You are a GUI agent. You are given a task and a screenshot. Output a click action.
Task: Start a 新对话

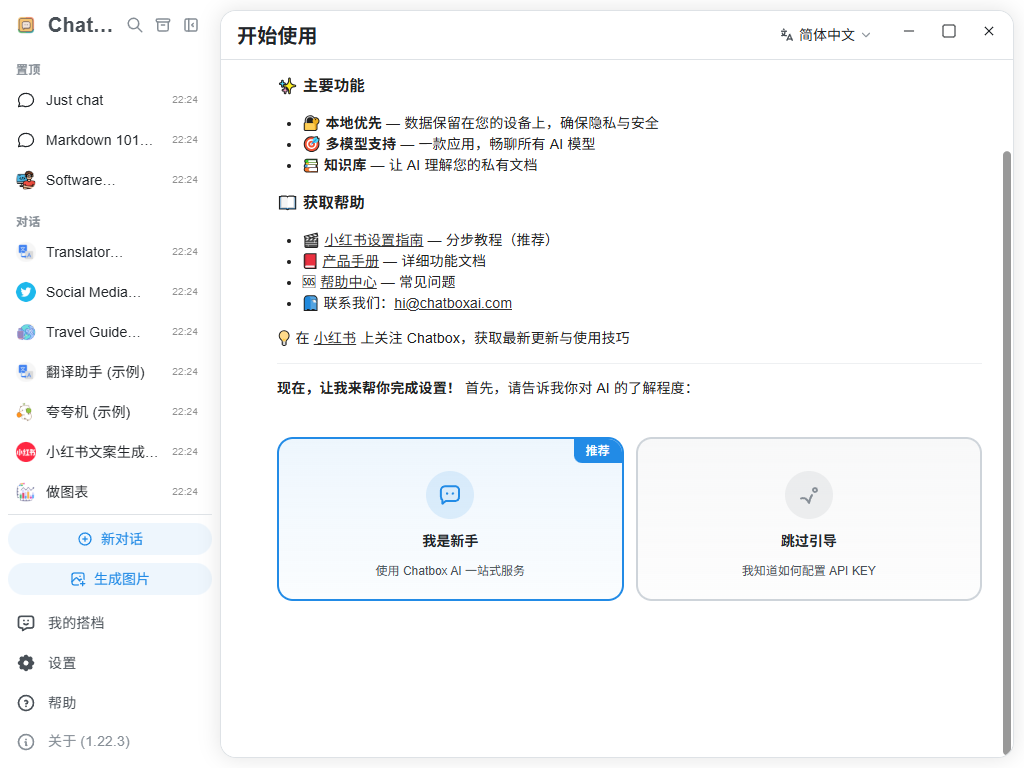(110, 539)
